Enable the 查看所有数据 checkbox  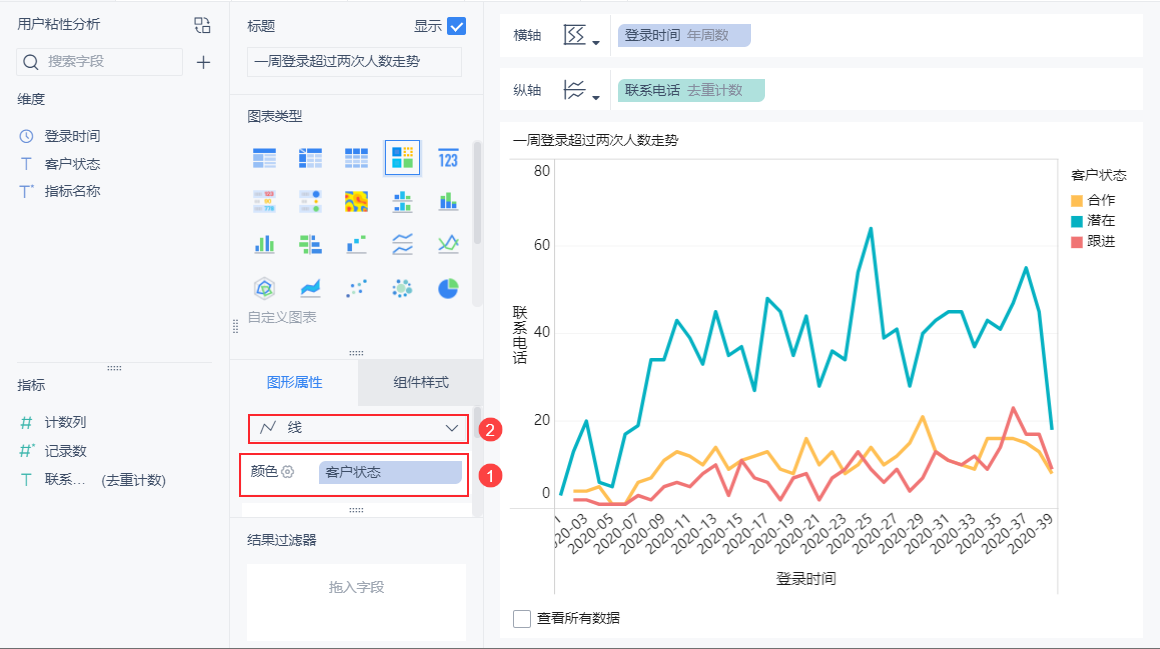tap(522, 619)
